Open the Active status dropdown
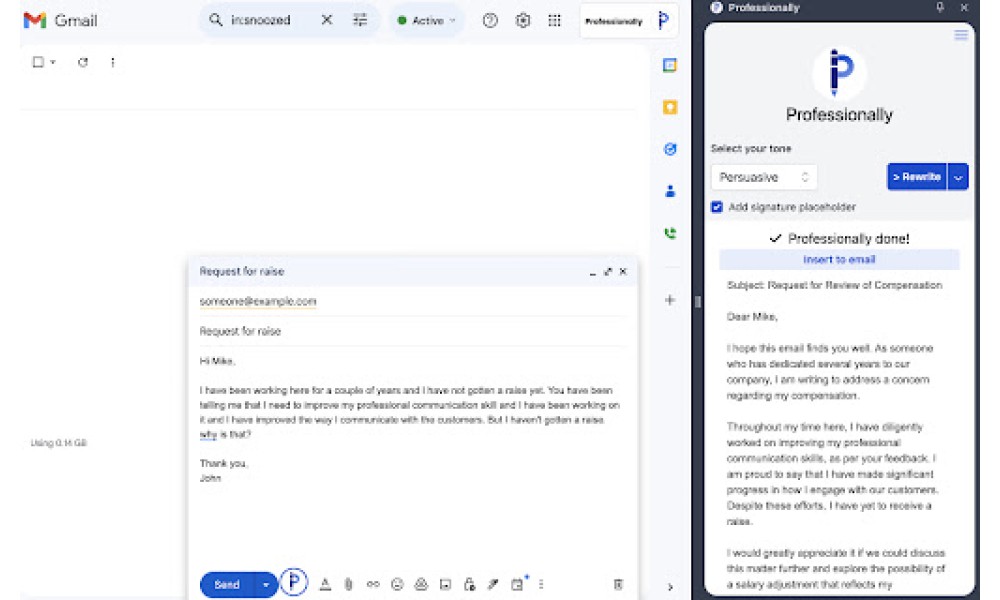 click(x=427, y=20)
